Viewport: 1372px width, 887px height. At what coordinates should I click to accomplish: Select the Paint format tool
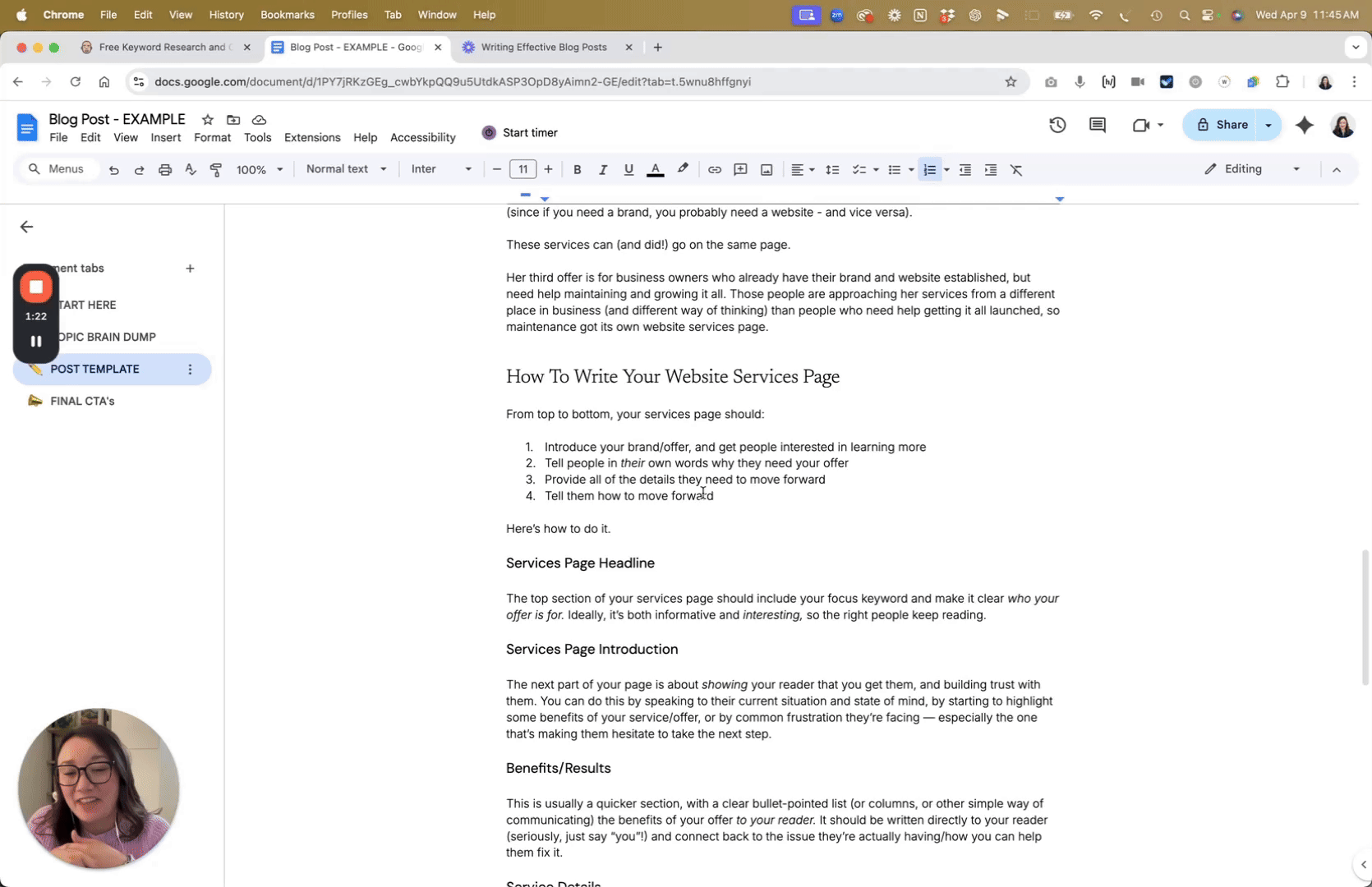coord(216,170)
